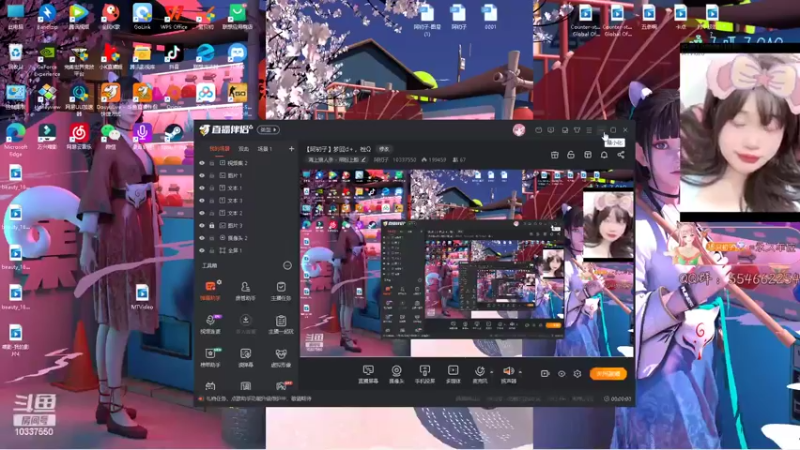Click the 修改 edit title button
This screenshot has width=800, height=450.
(x=384, y=149)
